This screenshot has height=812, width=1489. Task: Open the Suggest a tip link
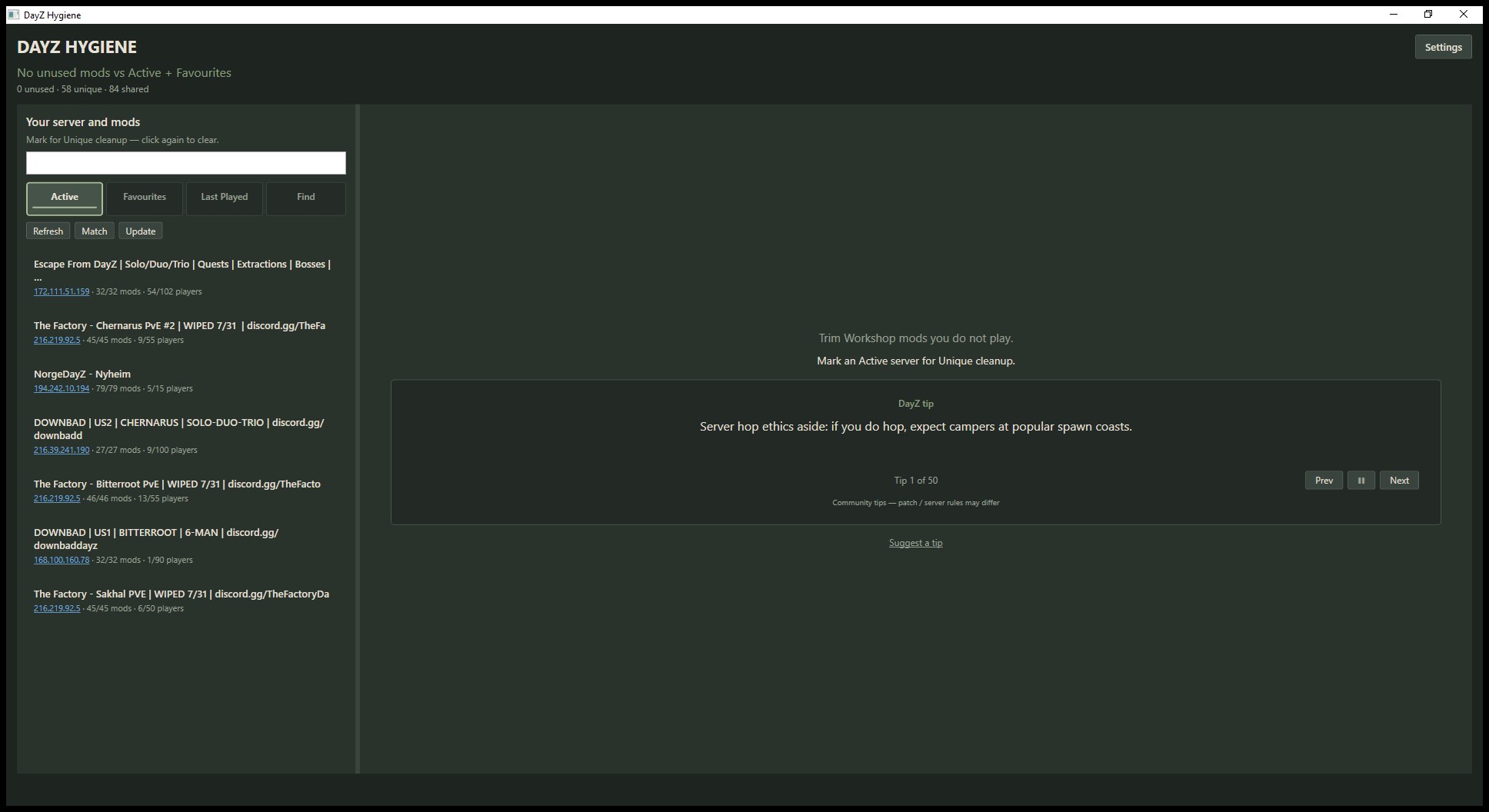coord(915,543)
